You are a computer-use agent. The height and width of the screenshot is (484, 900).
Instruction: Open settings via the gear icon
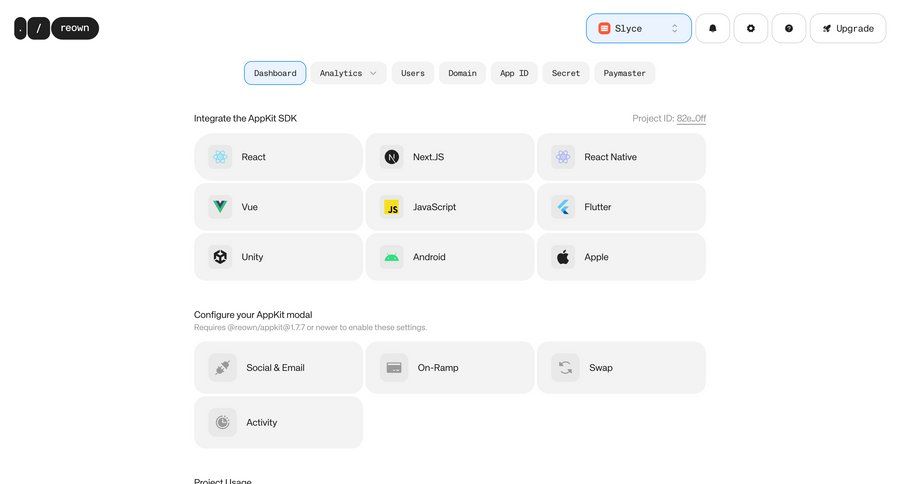pyautogui.click(x=750, y=28)
